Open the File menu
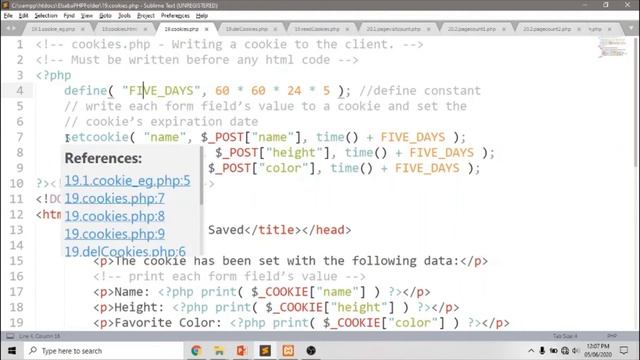 8,16
